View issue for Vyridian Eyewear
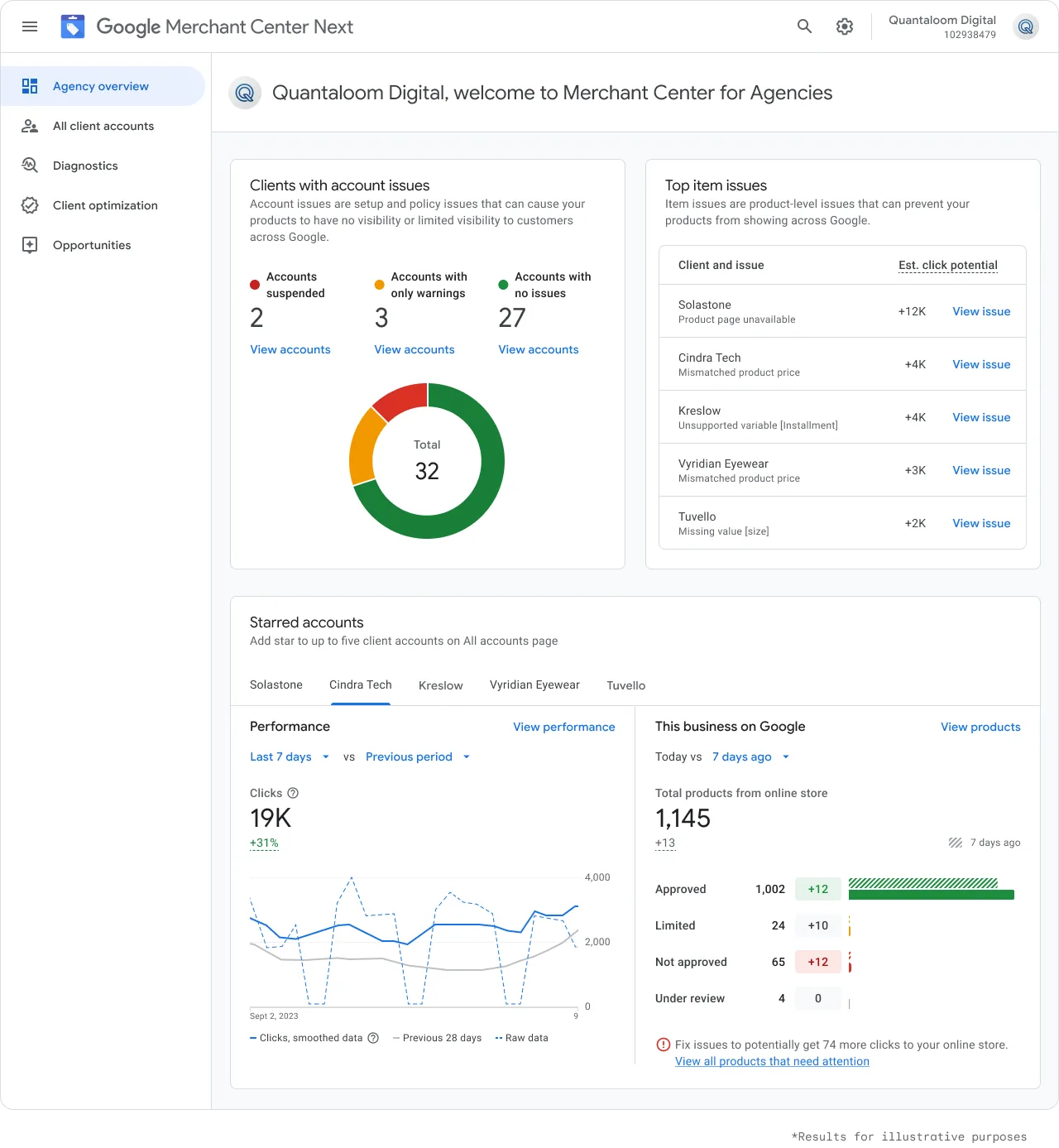The image size is (1059, 1148). (x=981, y=470)
